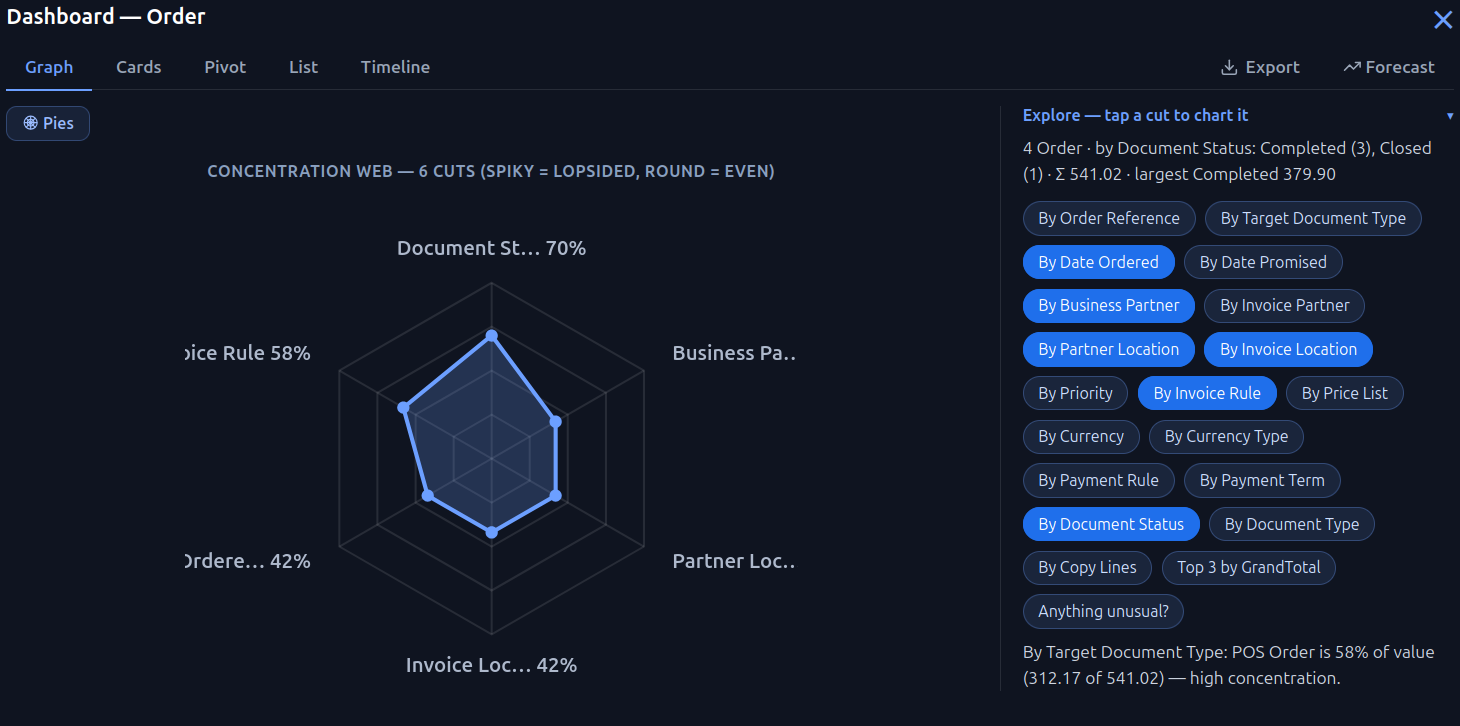The image size is (1460, 726).
Task: Click the Explore — tap a cut heading
Action: (1135, 115)
